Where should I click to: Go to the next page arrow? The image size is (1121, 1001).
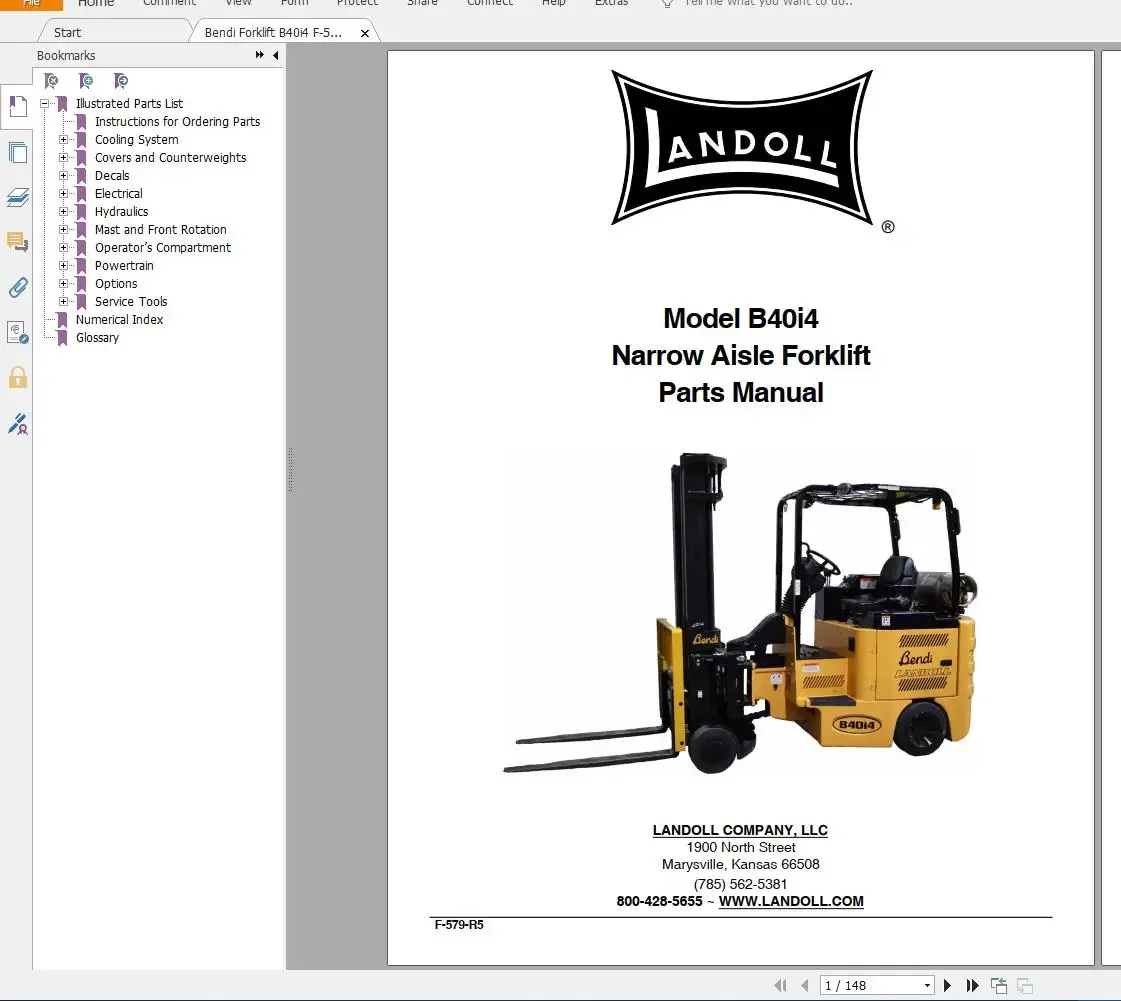click(x=947, y=986)
